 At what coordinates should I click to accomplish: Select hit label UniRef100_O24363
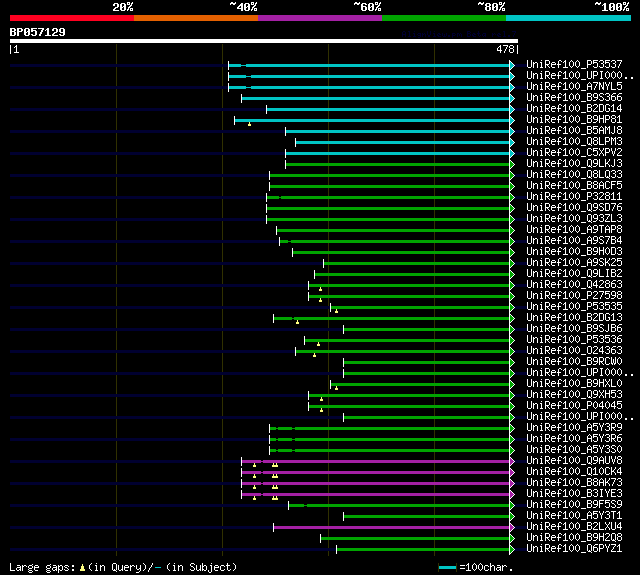pos(574,351)
